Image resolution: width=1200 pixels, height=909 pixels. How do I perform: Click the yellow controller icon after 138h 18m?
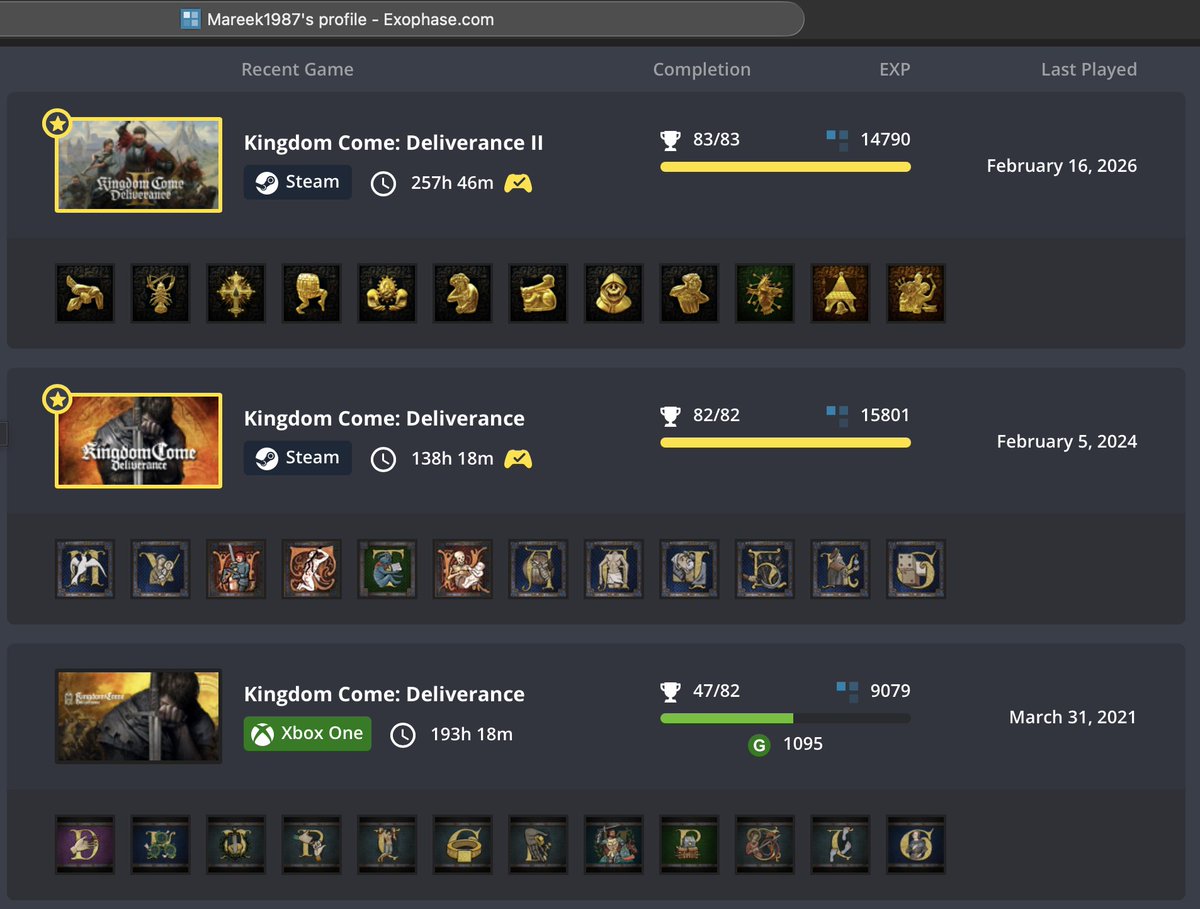click(x=518, y=459)
